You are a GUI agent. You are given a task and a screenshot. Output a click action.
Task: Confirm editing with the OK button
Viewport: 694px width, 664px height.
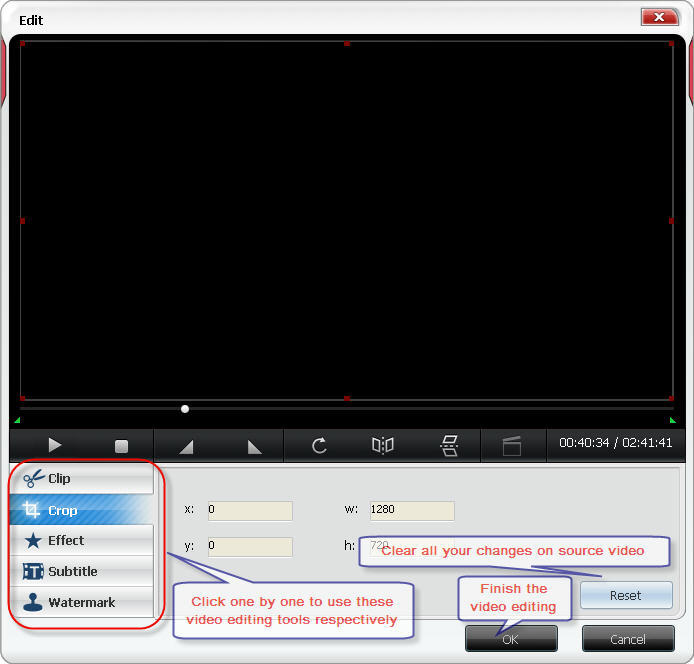(x=511, y=639)
